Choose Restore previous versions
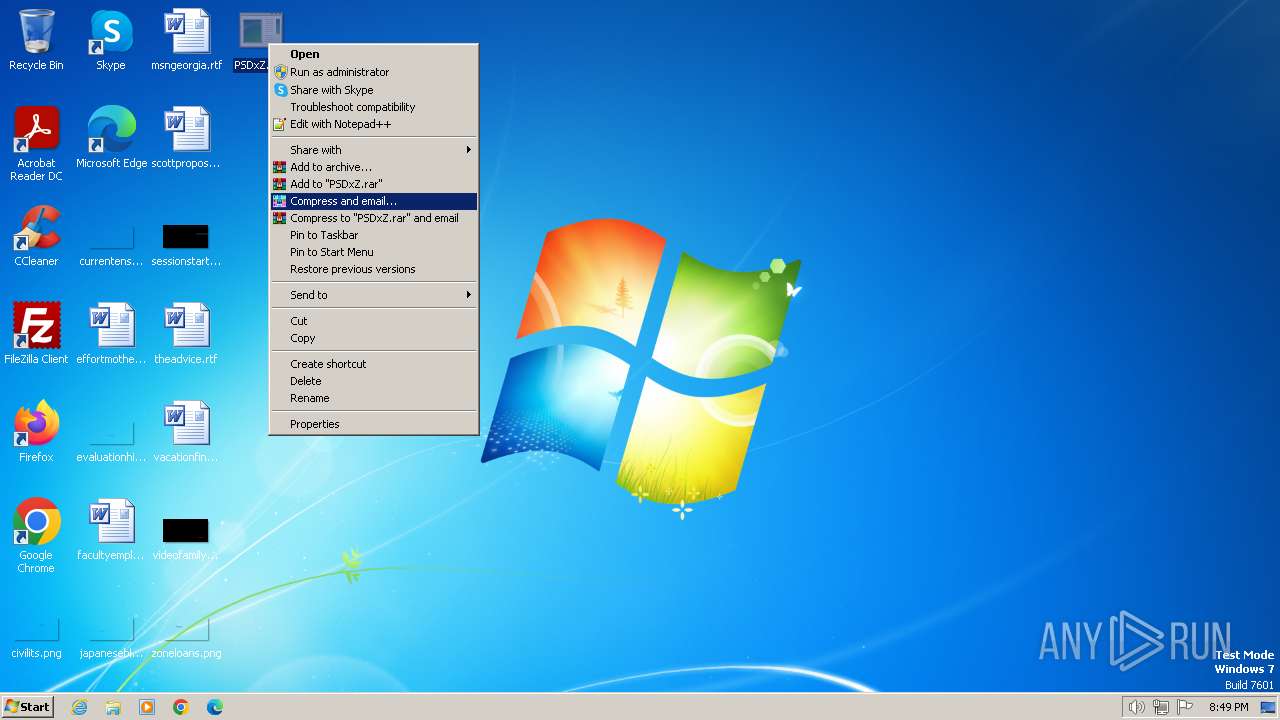 tap(374, 269)
